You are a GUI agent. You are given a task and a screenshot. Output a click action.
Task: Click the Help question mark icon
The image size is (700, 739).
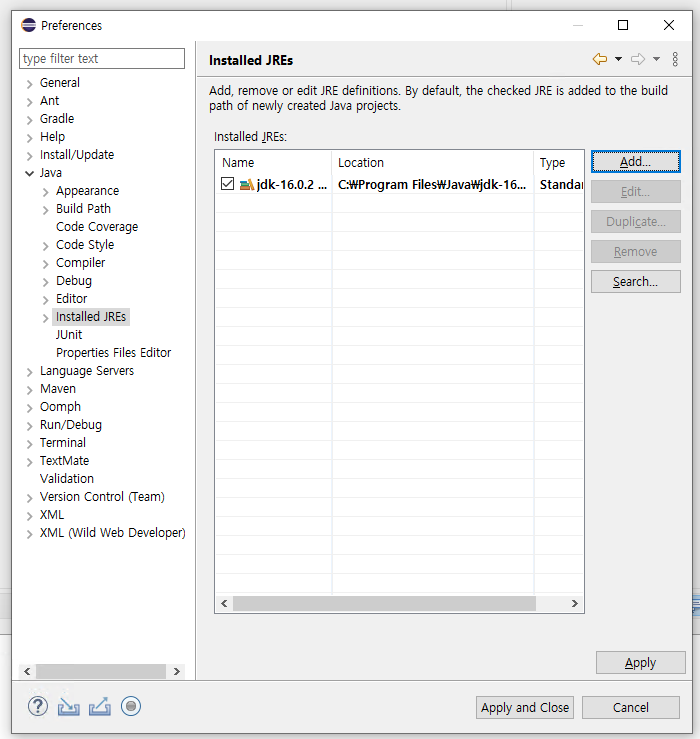pos(37,707)
